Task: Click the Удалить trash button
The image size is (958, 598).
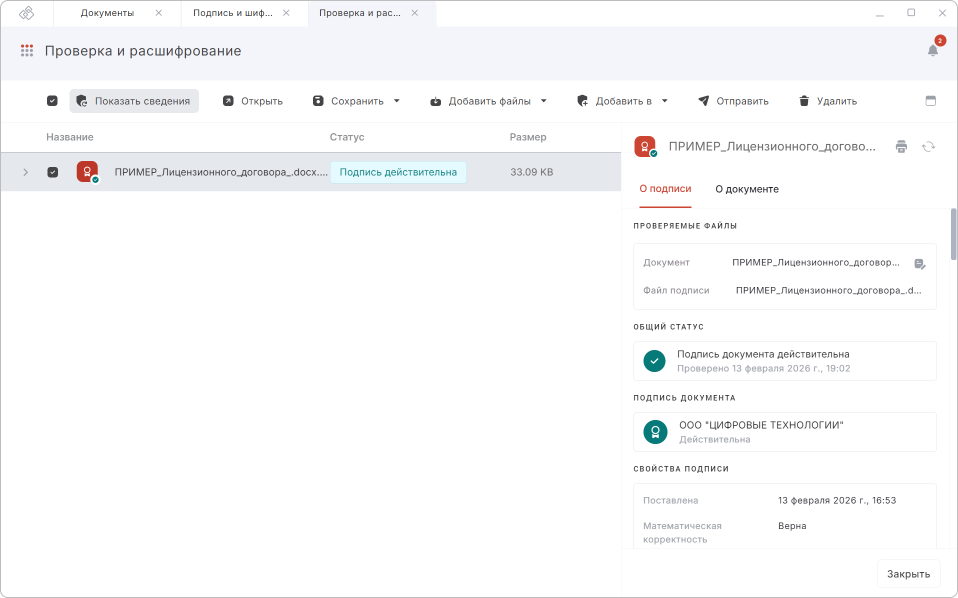Action: point(827,101)
